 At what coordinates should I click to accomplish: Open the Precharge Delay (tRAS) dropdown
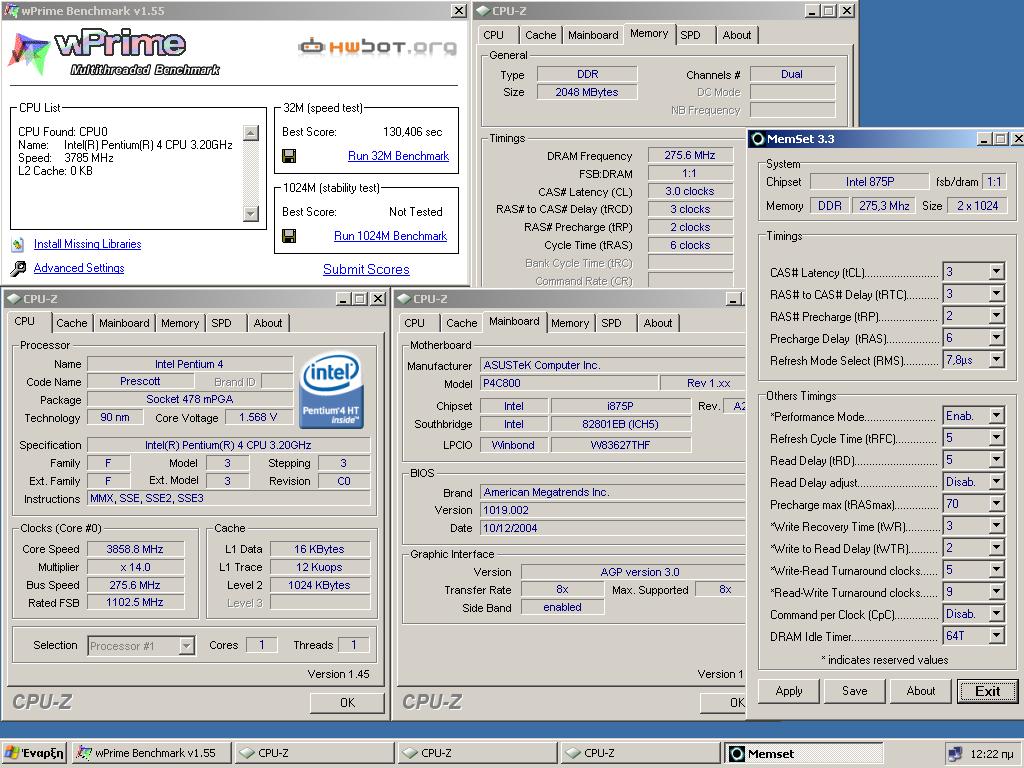click(996, 339)
